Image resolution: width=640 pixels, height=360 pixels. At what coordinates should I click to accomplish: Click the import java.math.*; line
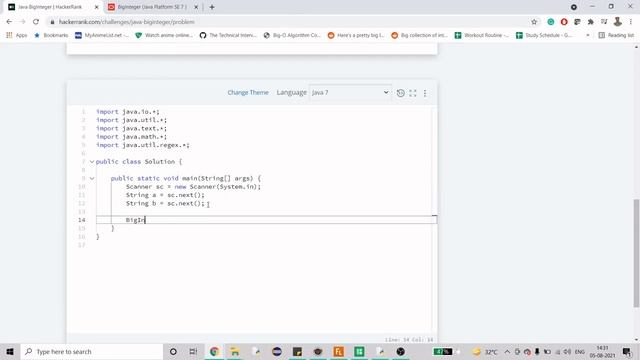tap(131, 137)
